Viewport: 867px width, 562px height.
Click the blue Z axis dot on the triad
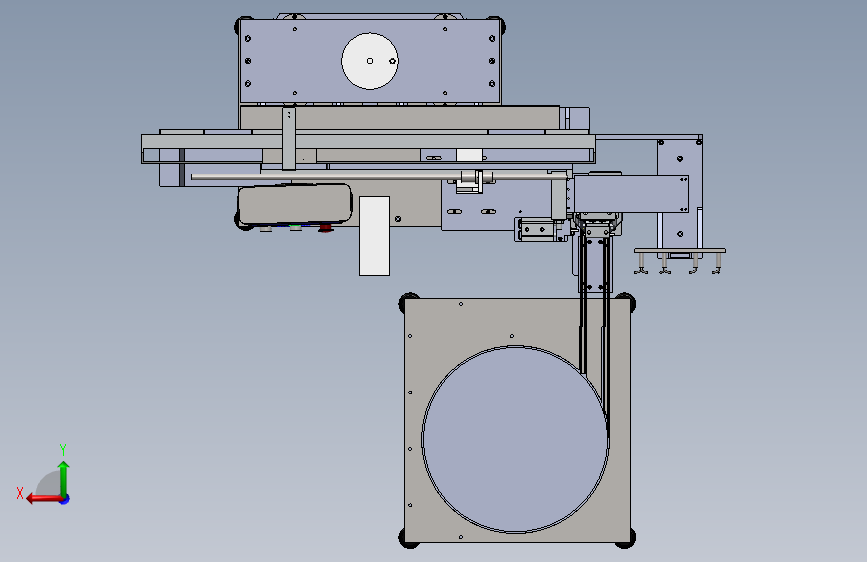(65, 499)
